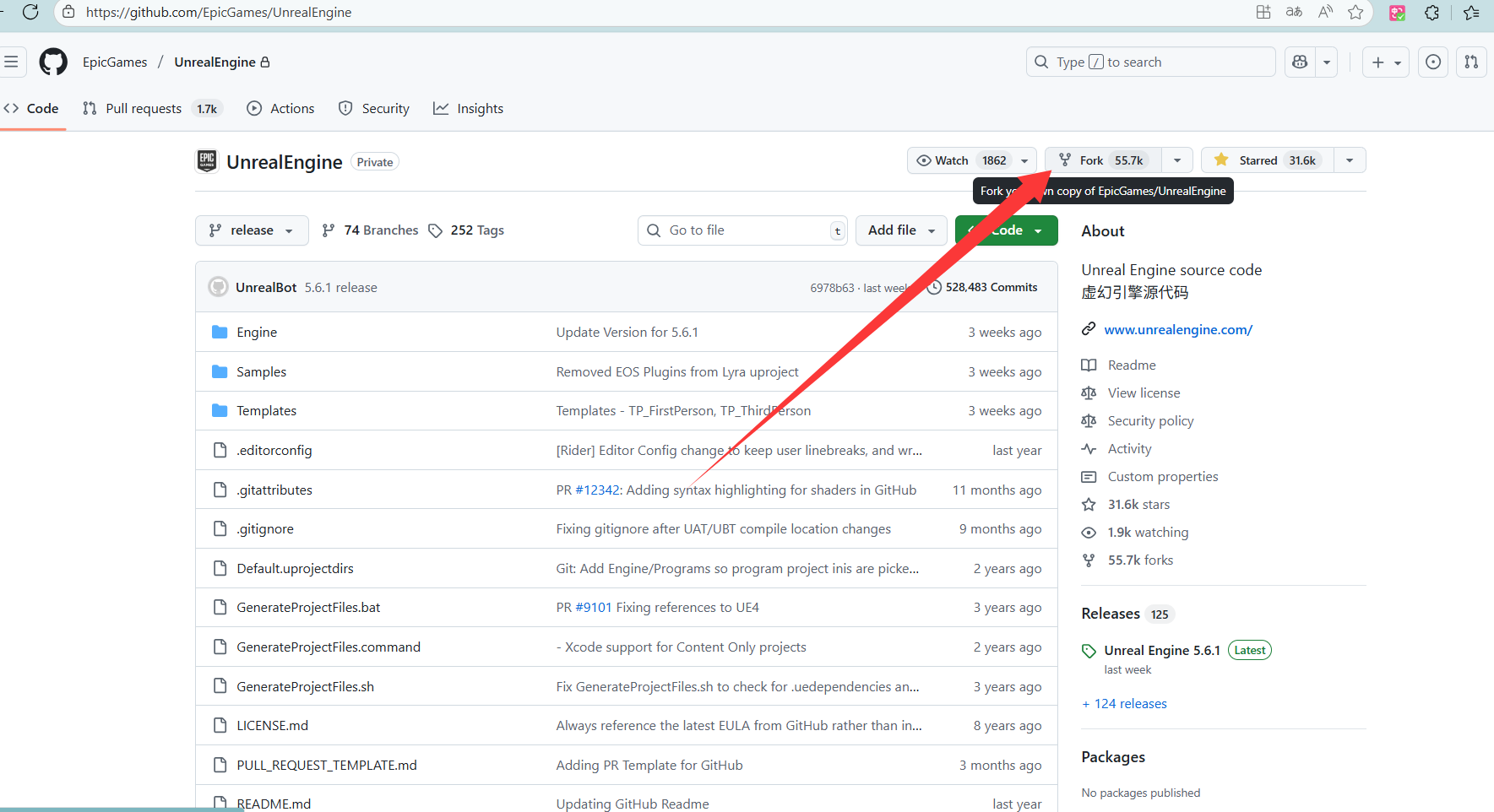Open the Unreal Engine 5.6.1 release
Screen dimensions: 1494x812
pos(1162,651)
